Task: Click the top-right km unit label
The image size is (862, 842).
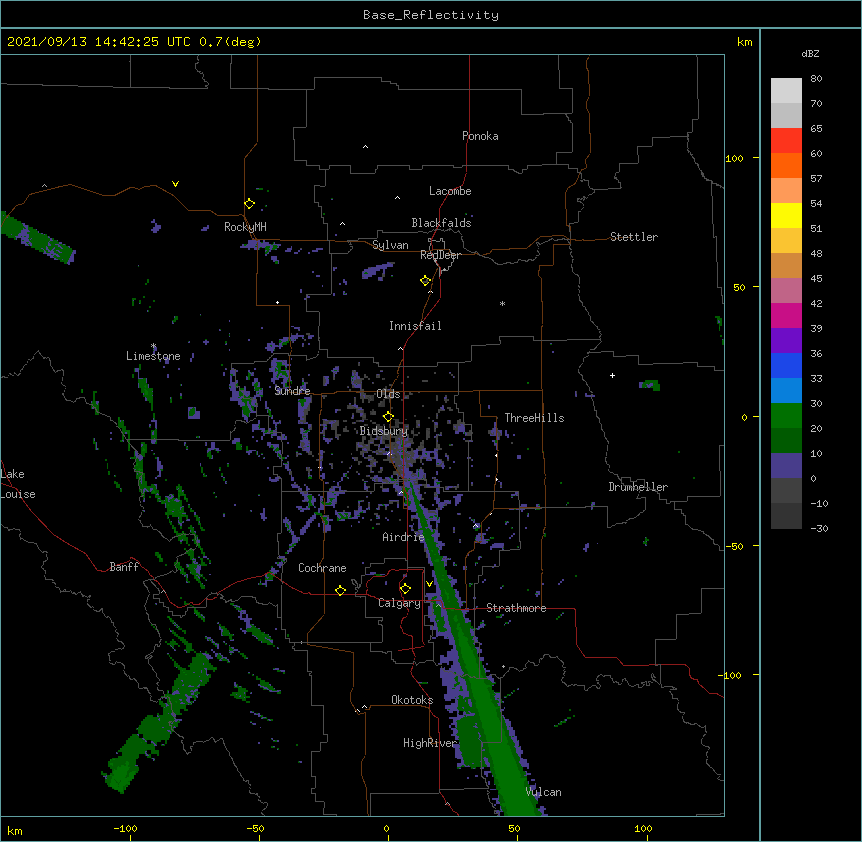Action: (744, 42)
